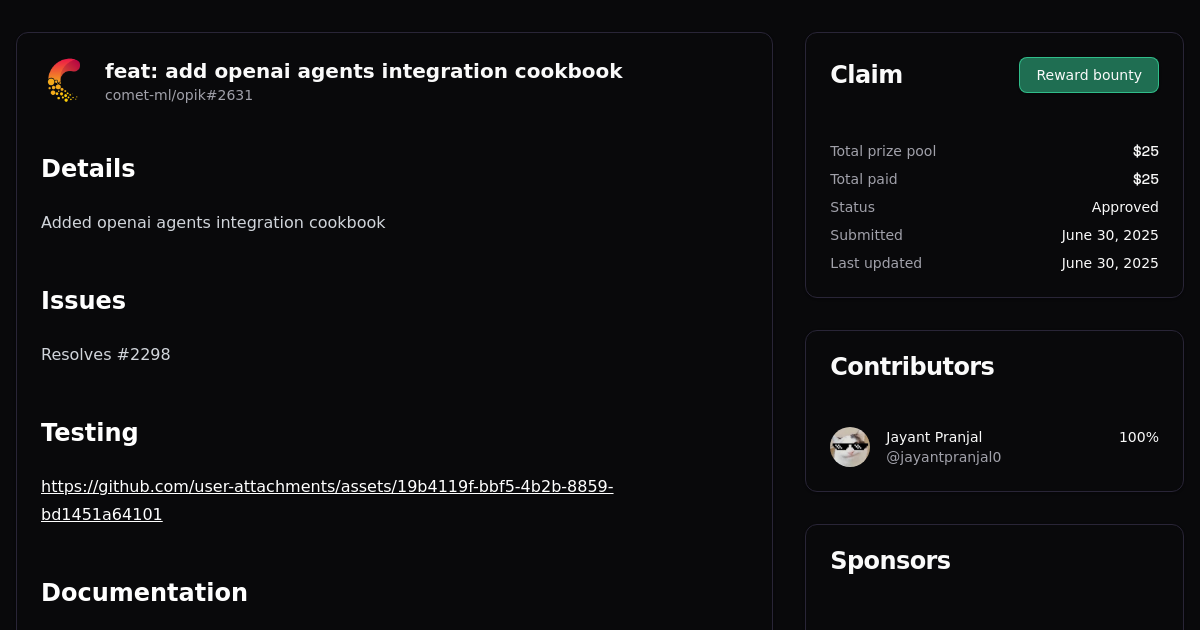Viewport: 1200px width, 630px height.
Task: Click the Documentation section heading
Action: [144, 592]
